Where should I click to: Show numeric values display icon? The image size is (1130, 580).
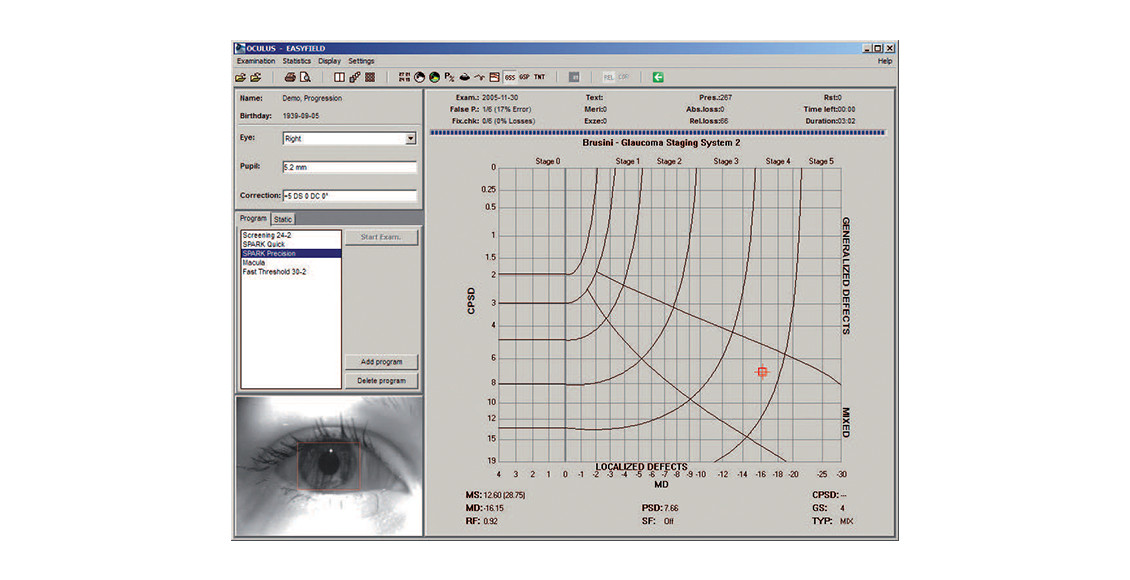(404, 77)
